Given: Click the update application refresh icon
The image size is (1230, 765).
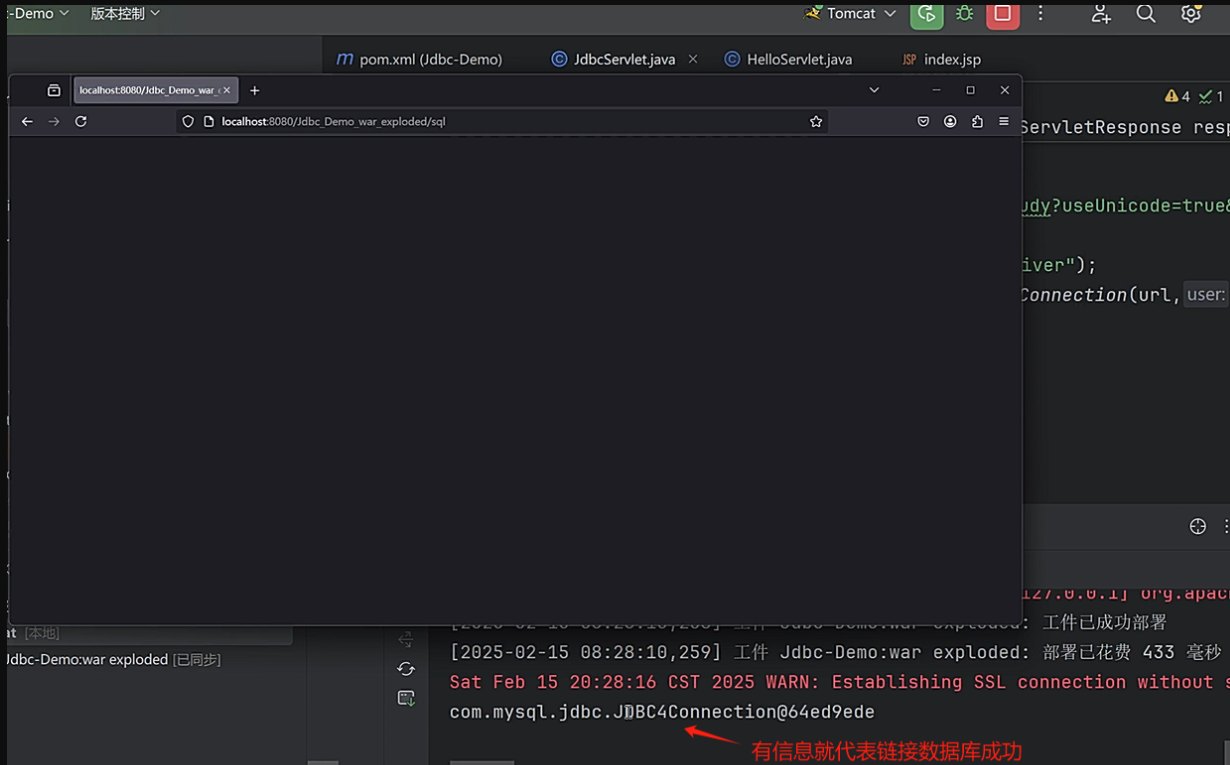Looking at the screenshot, I should (406, 668).
